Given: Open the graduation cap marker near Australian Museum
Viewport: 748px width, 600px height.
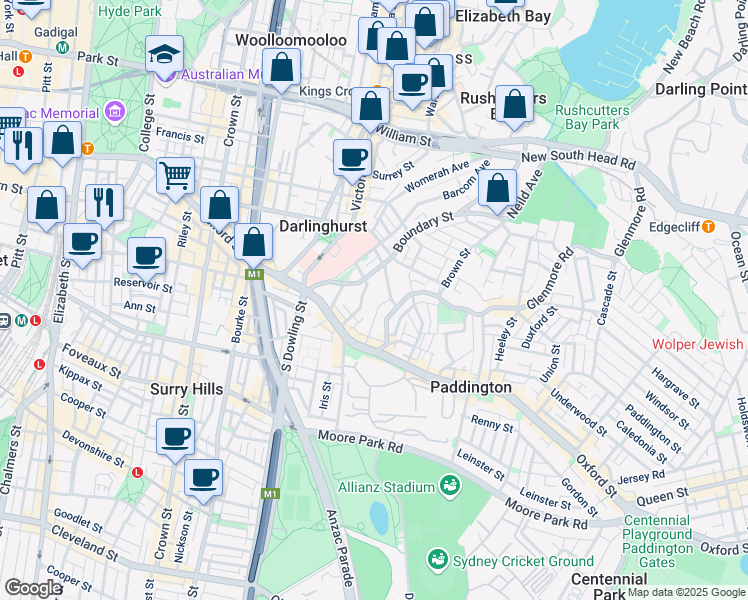Looking at the screenshot, I should click(165, 55).
